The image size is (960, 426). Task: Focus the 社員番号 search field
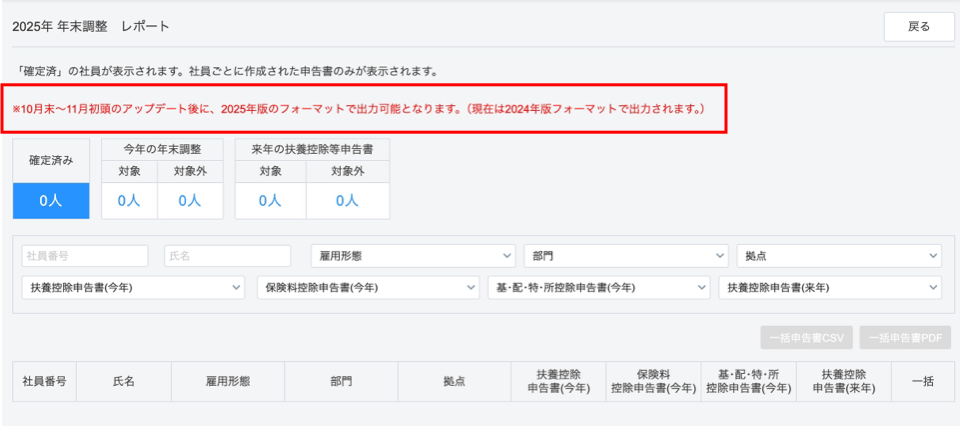click(85, 256)
